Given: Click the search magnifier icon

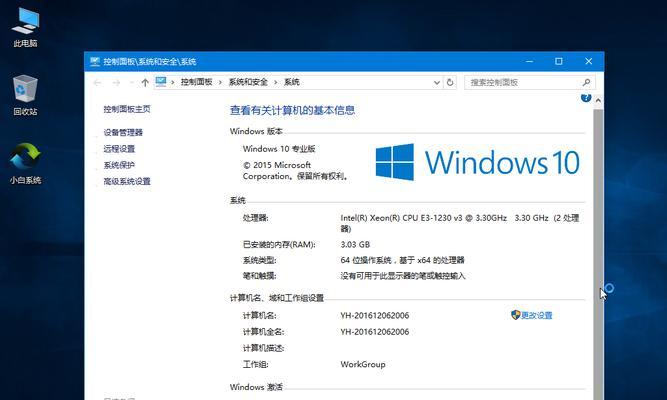Looking at the screenshot, I should pos(586,82).
